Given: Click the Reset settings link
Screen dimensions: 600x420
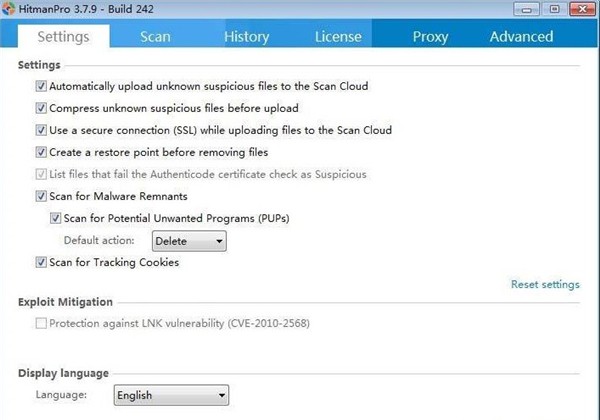Looking at the screenshot, I should coord(545,284).
